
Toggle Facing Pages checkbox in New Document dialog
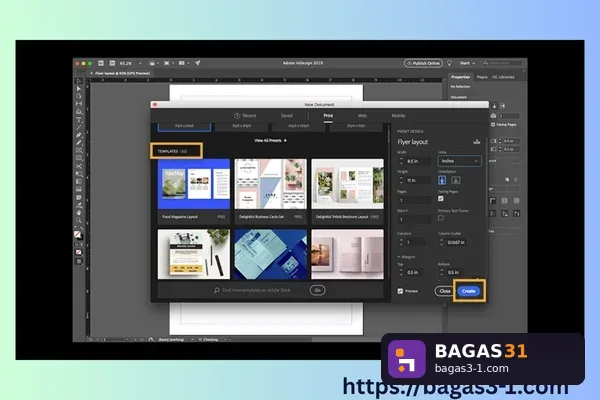(x=441, y=199)
